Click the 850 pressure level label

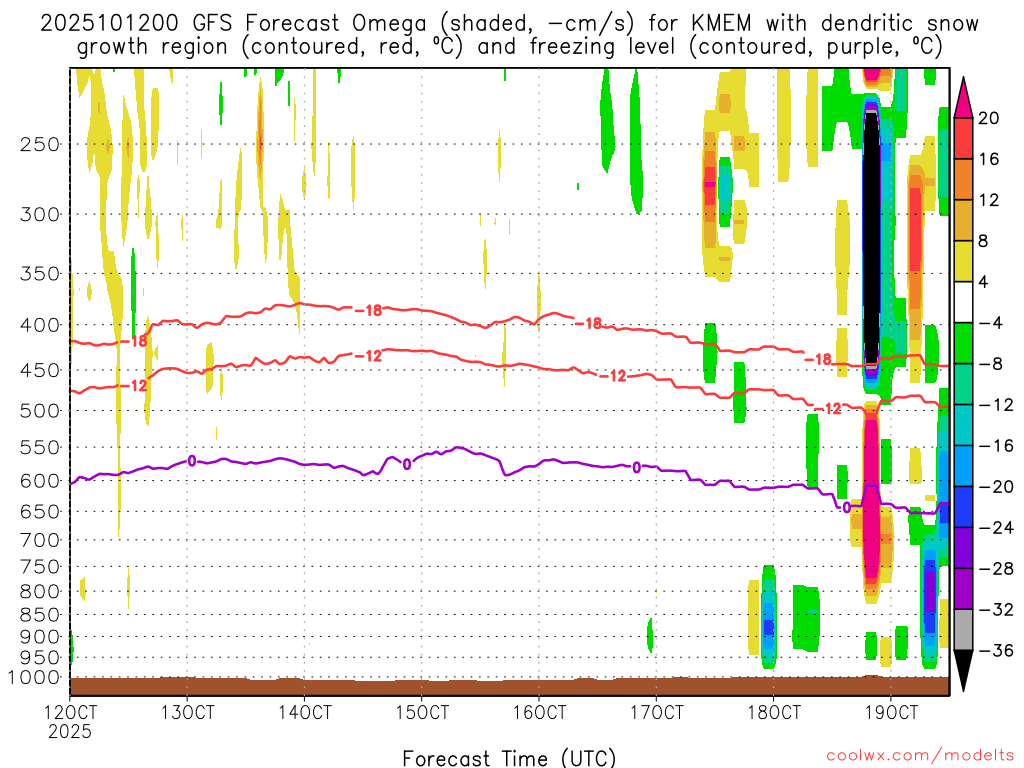[x=40, y=615]
